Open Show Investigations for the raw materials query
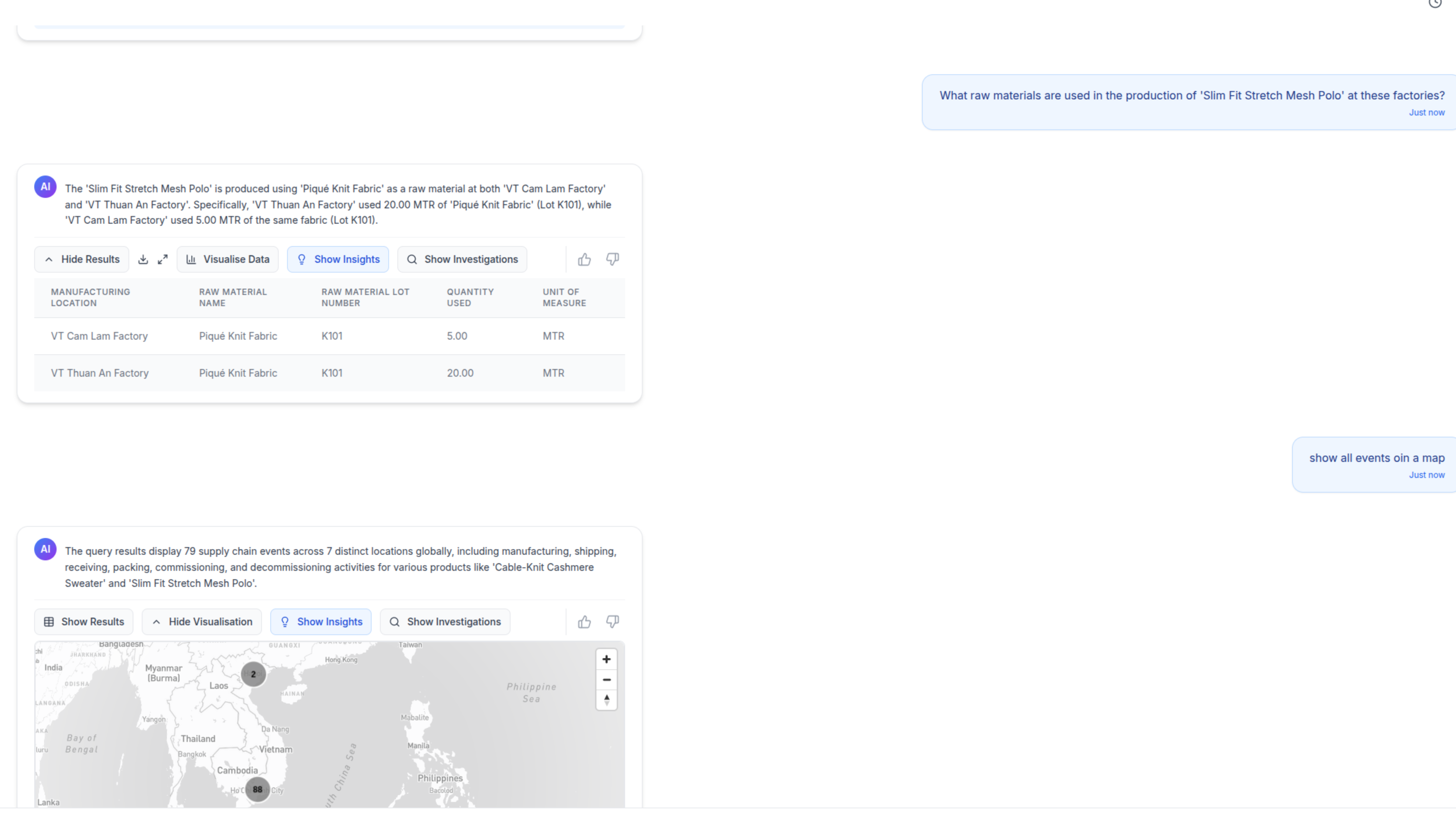This screenshot has width=1456, height=819. [462, 259]
